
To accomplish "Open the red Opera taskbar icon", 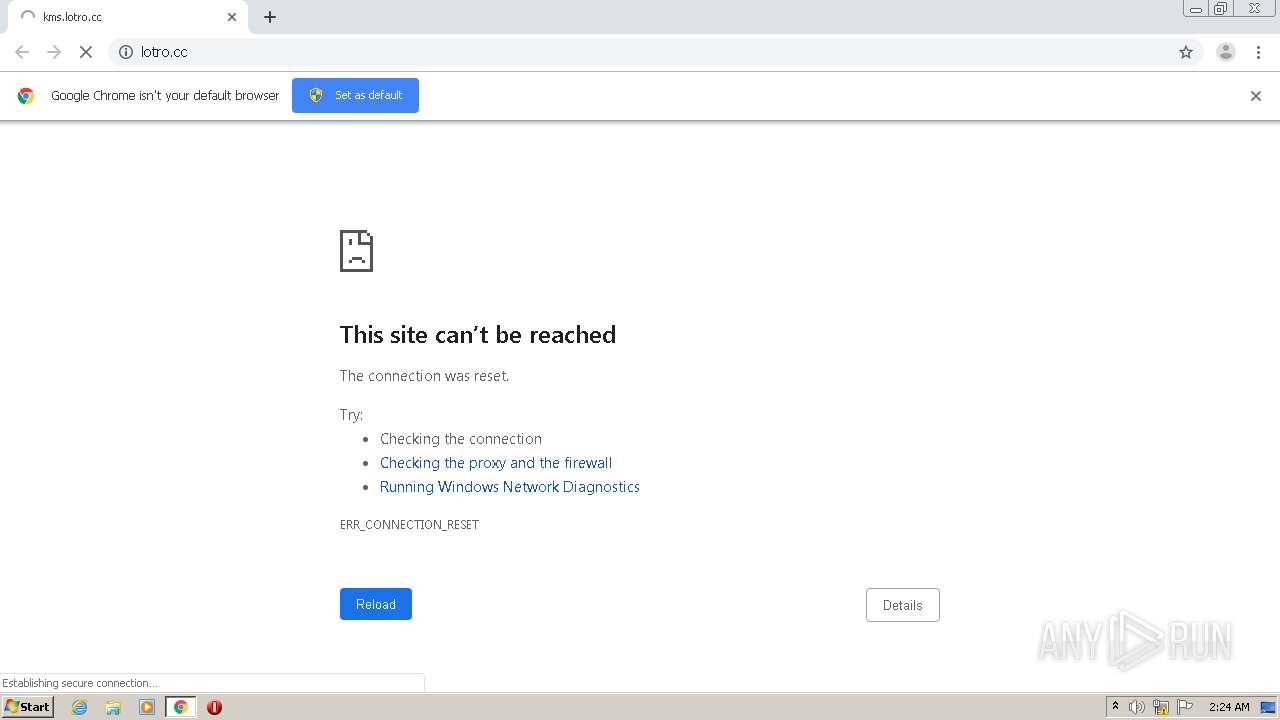I will click(214, 707).
